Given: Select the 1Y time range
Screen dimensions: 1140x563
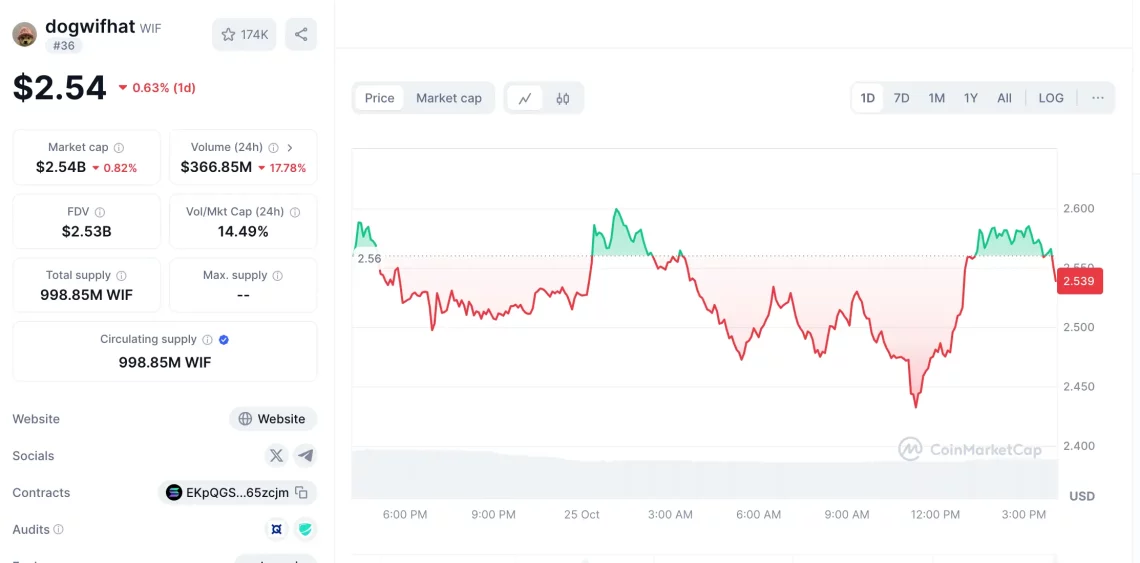Looking at the screenshot, I should pos(970,98).
